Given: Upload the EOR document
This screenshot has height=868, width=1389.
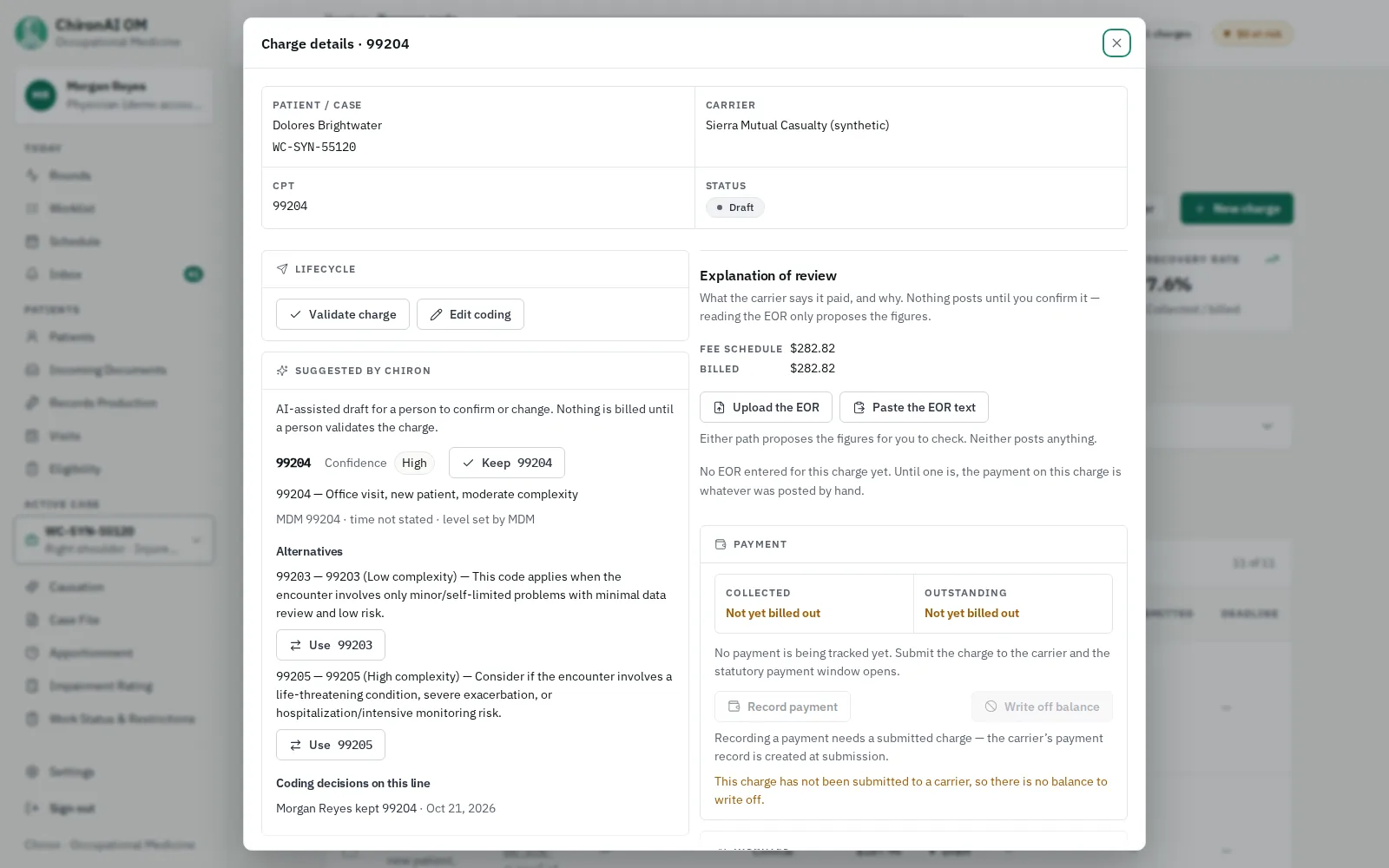Looking at the screenshot, I should (x=766, y=407).
